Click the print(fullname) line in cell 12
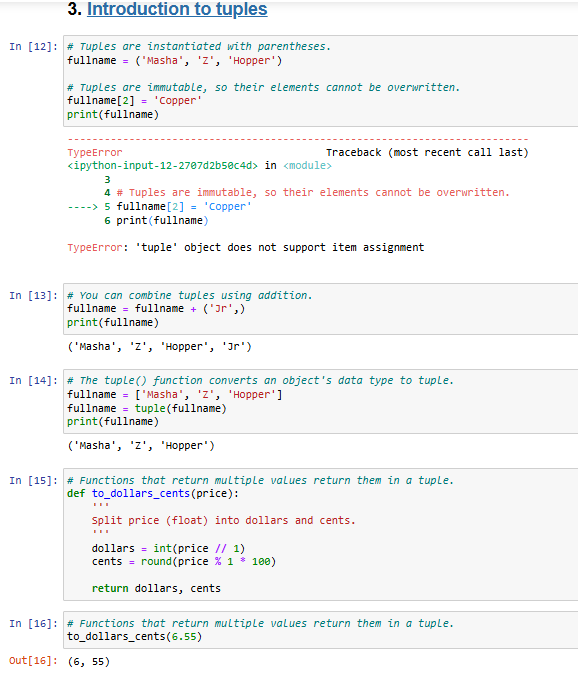This screenshot has height=677, width=578. [x=113, y=114]
